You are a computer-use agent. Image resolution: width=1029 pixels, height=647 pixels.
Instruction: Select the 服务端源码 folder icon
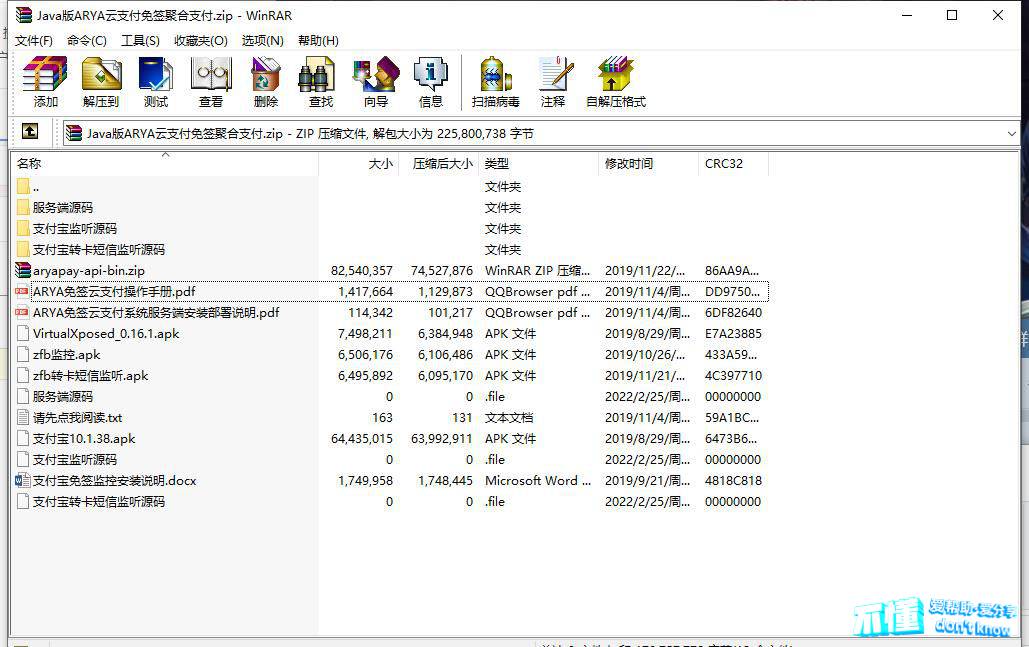(x=23, y=207)
